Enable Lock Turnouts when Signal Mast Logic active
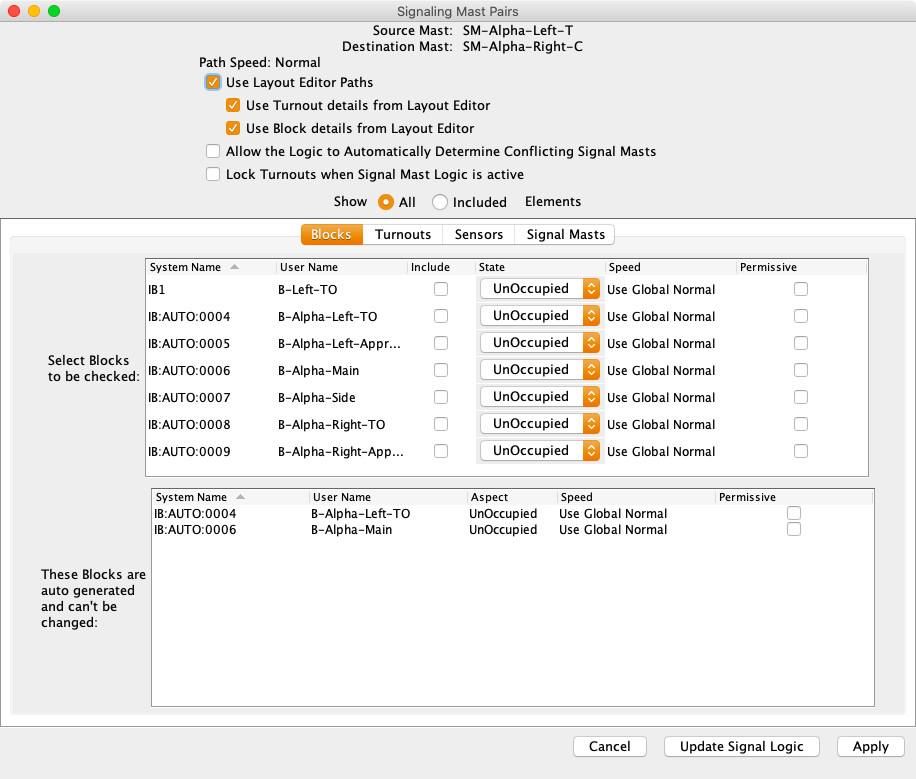Image resolution: width=916 pixels, height=779 pixels. click(213, 174)
